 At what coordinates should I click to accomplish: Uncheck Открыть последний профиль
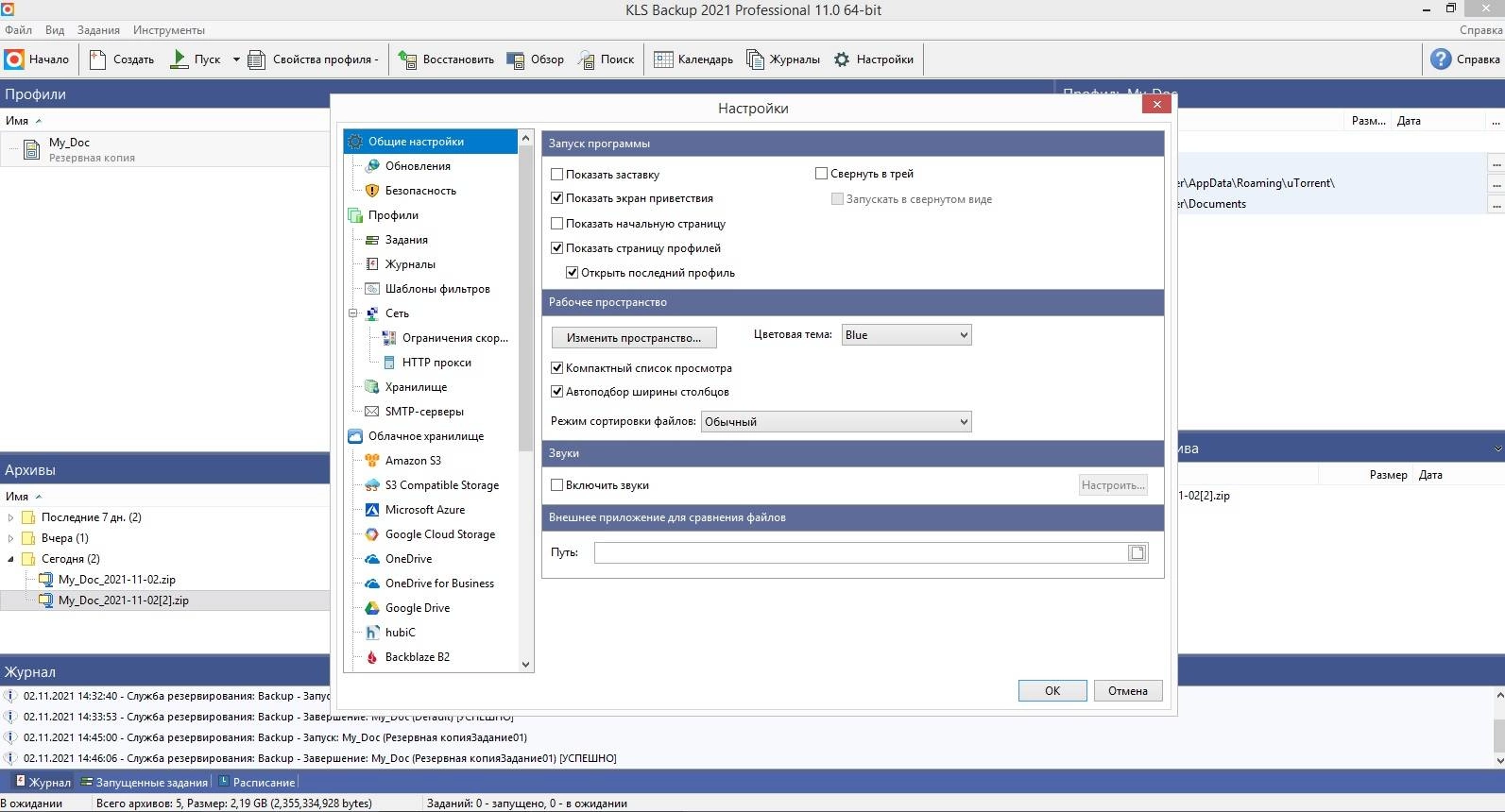click(573, 273)
